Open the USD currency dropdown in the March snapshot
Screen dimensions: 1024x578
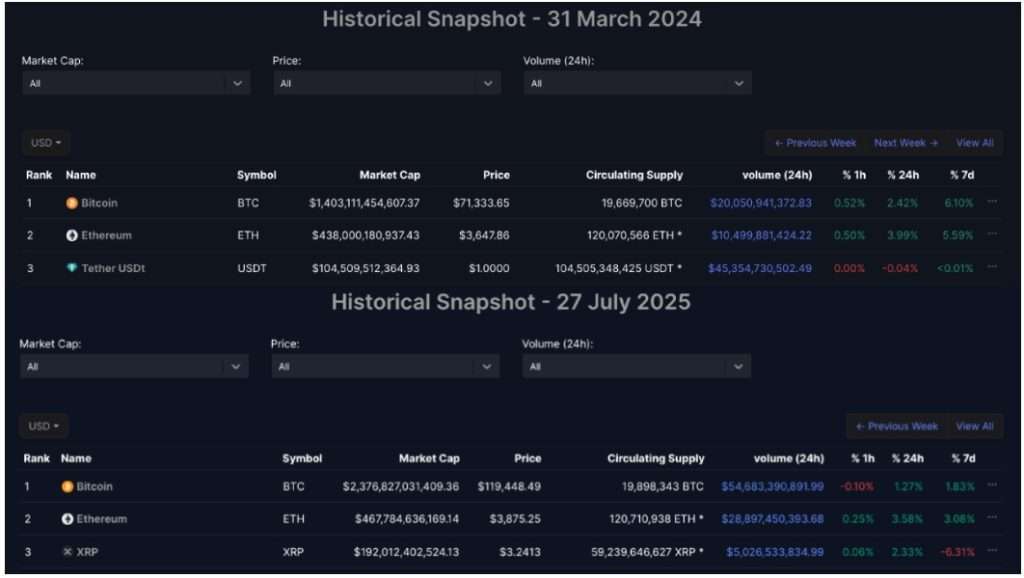45,143
